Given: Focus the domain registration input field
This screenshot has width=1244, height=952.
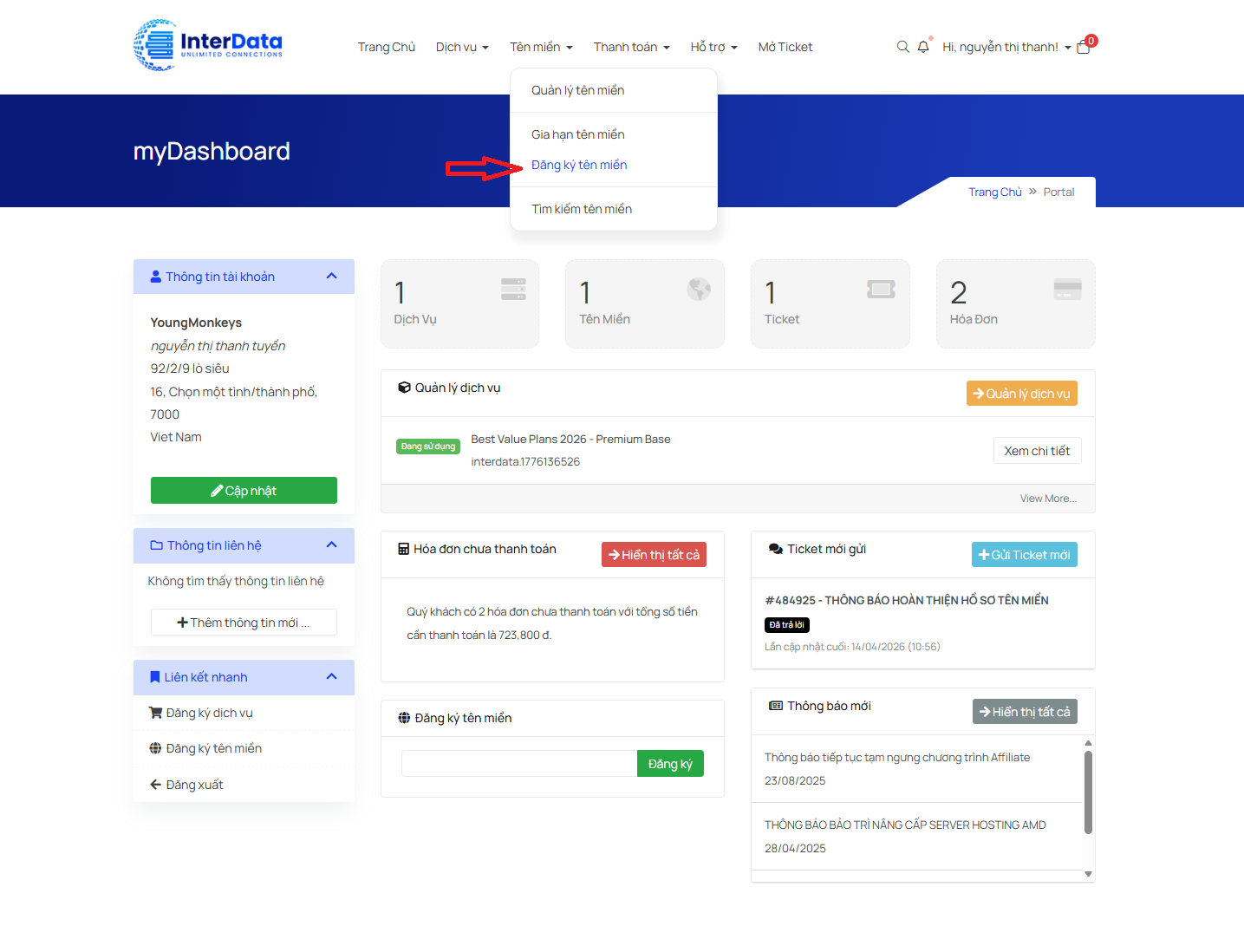Looking at the screenshot, I should [519, 764].
